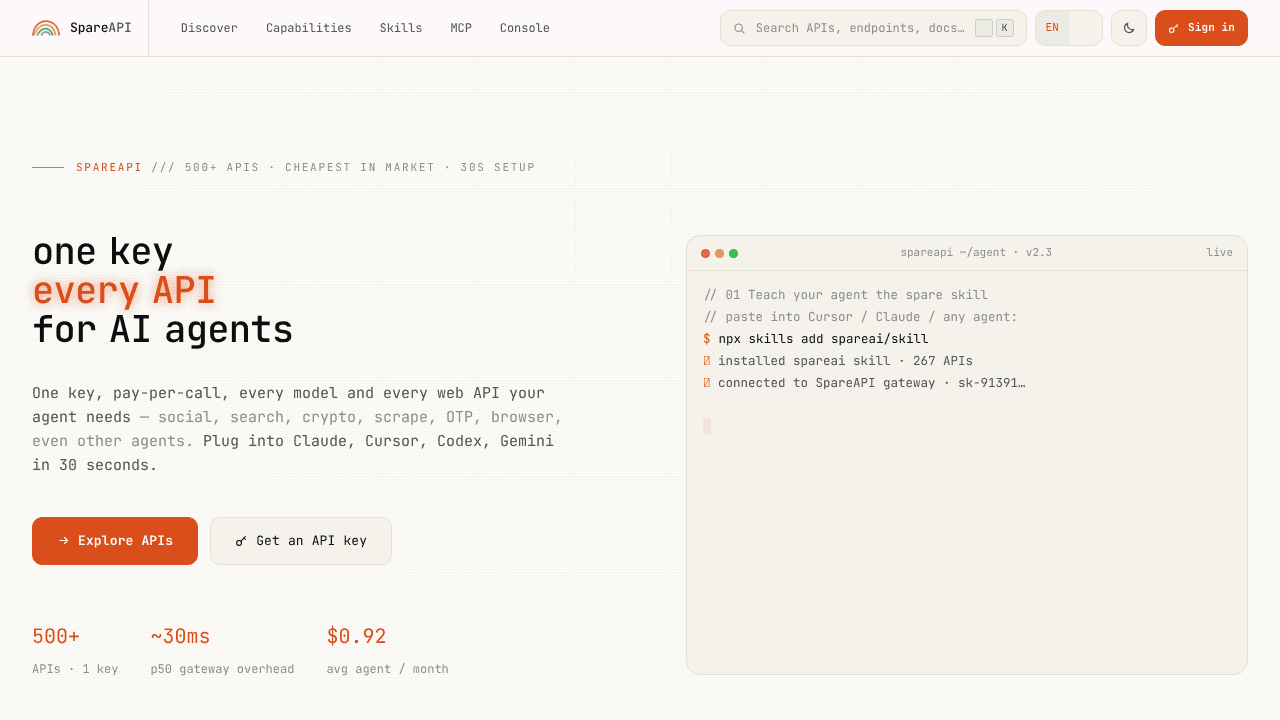The height and width of the screenshot is (720, 1280).
Task: Click the blinking terminal cursor block
Action: 707,426
